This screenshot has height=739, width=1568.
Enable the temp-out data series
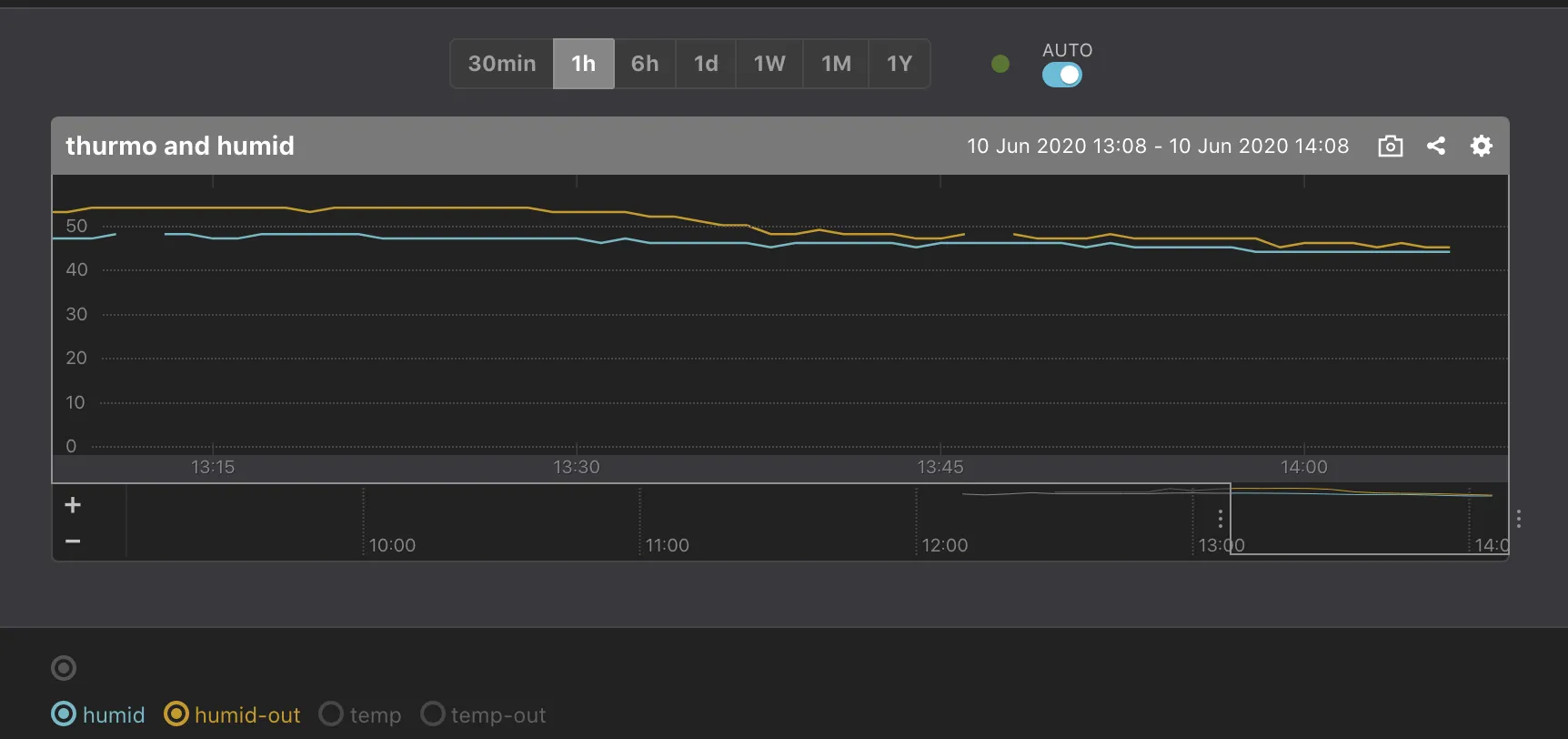click(x=433, y=714)
